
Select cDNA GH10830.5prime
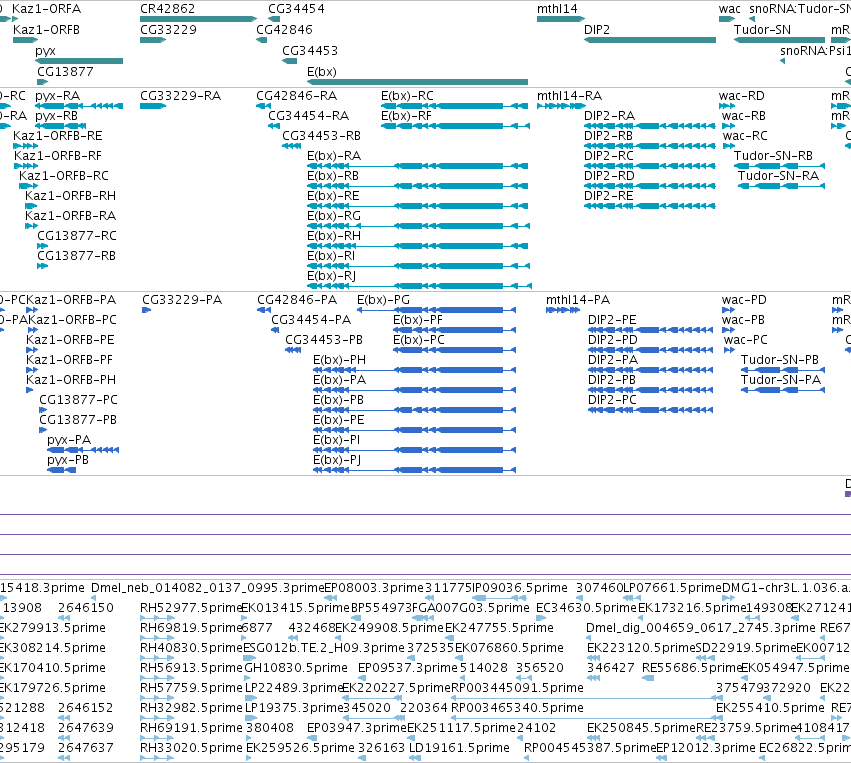click(x=296, y=668)
